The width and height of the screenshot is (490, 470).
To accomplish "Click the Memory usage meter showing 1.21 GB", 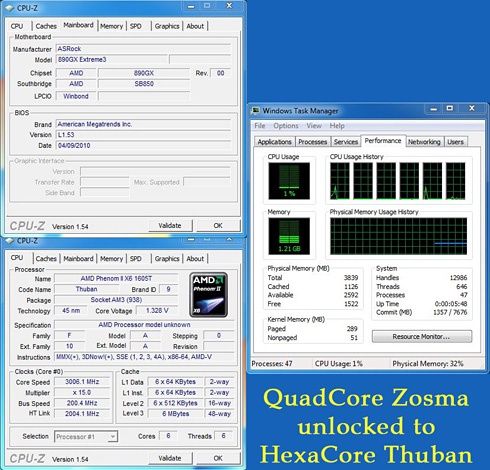I will pyautogui.click(x=289, y=236).
